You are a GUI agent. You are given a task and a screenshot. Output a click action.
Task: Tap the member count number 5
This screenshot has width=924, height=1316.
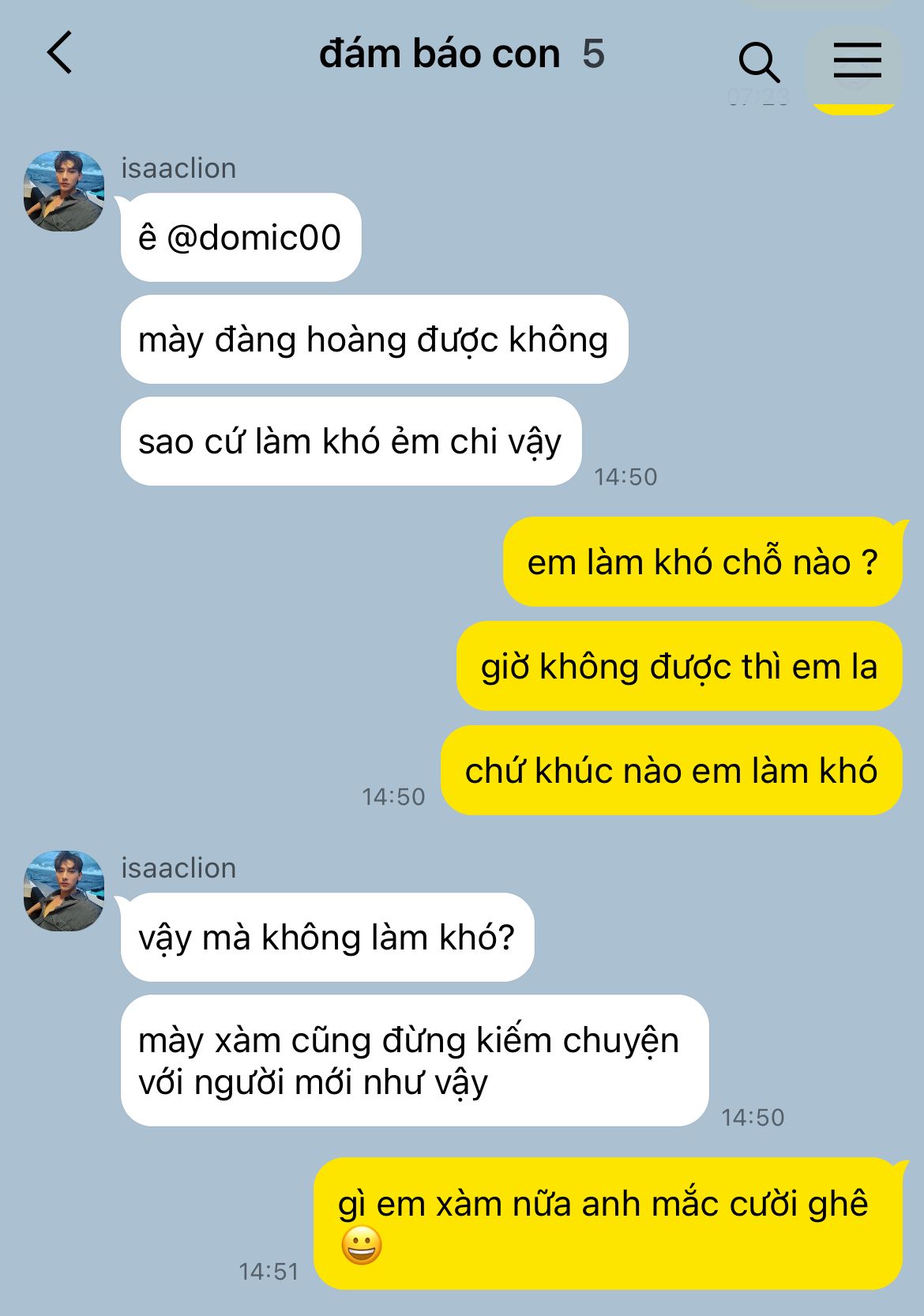593,55
